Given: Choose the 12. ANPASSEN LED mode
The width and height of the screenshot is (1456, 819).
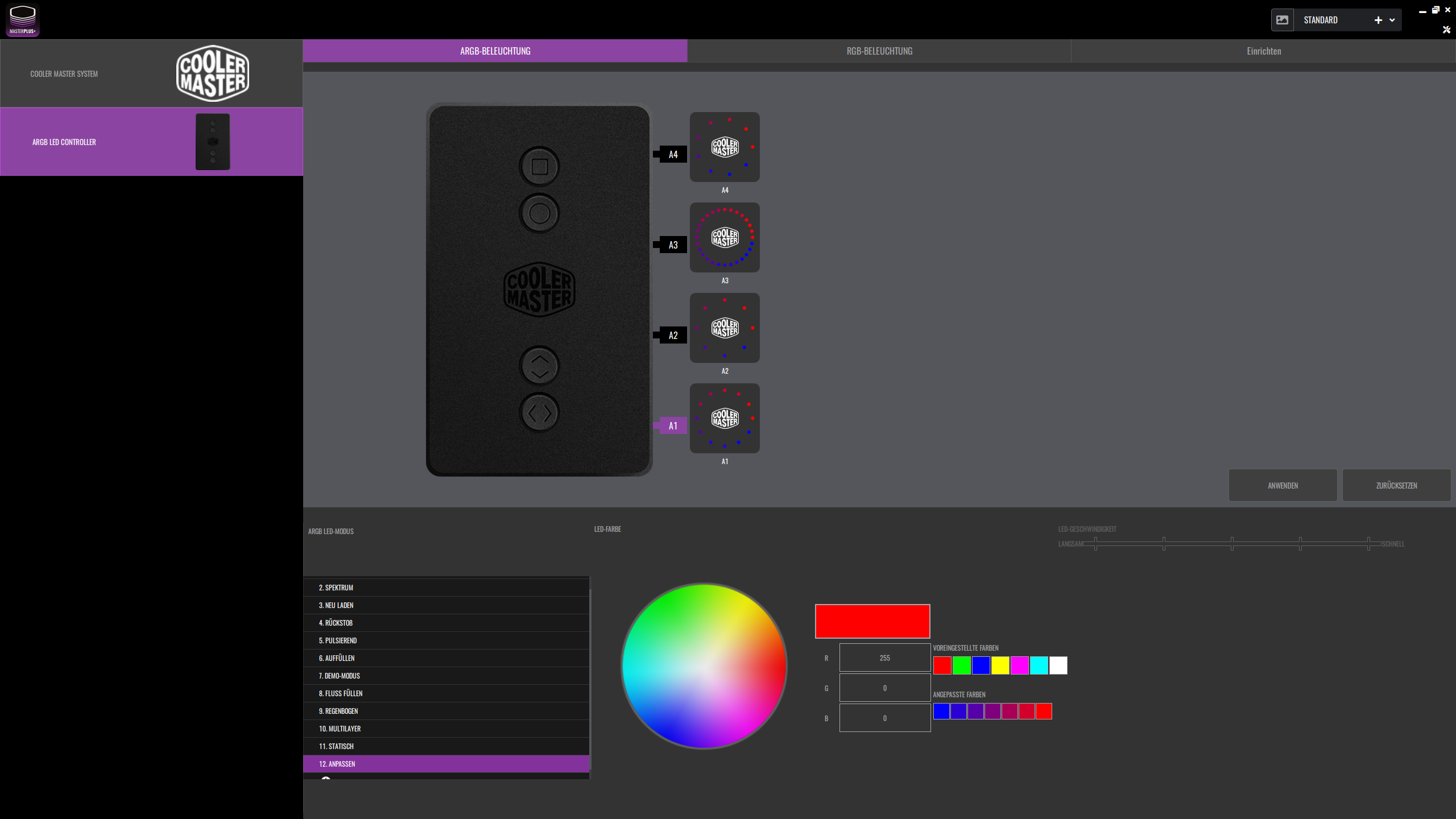Looking at the screenshot, I should 446,764.
